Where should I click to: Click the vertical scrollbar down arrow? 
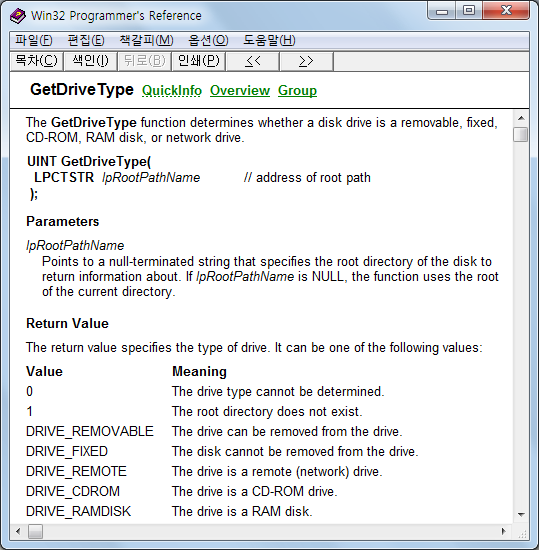click(x=521, y=515)
